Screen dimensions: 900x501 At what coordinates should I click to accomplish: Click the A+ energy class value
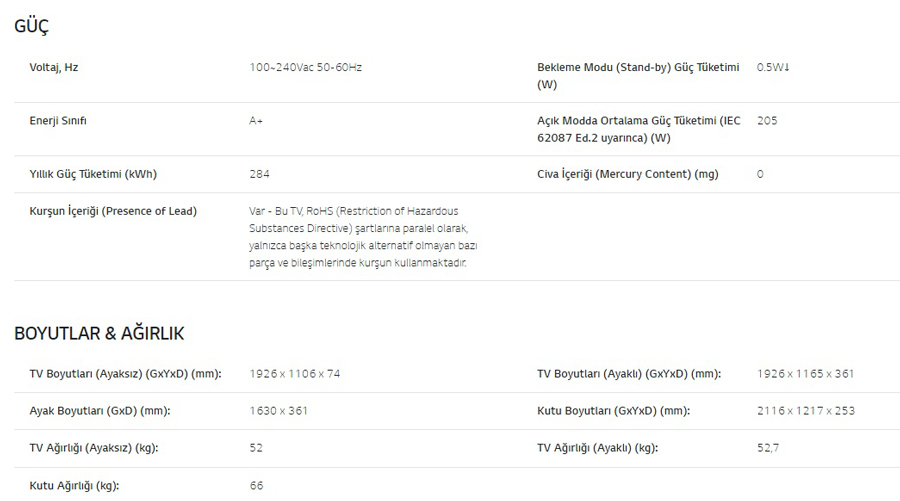click(x=256, y=121)
